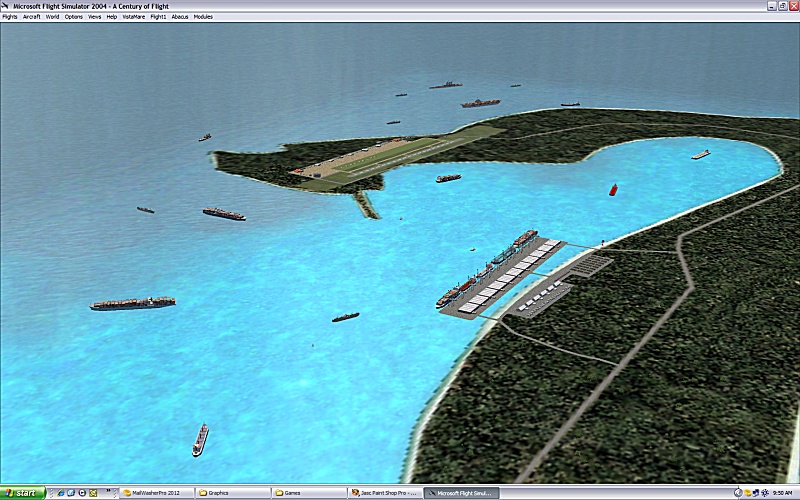Image resolution: width=800 pixels, height=500 pixels.
Task: Click the round blue quick launch icon
Action: [82, 493]
